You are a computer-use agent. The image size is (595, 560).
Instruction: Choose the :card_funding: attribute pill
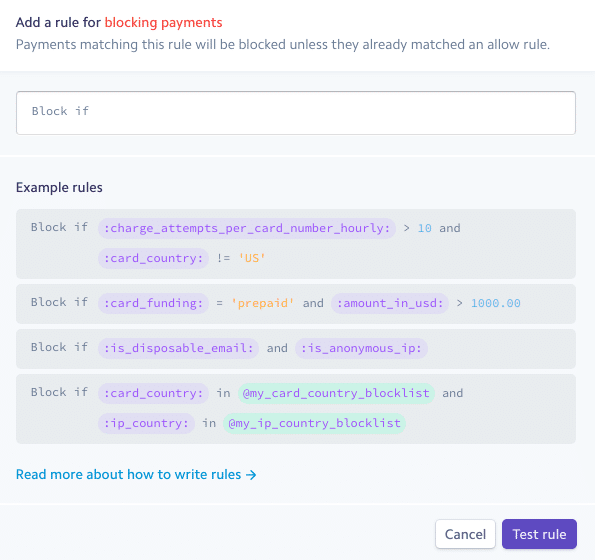coord(153,303)
